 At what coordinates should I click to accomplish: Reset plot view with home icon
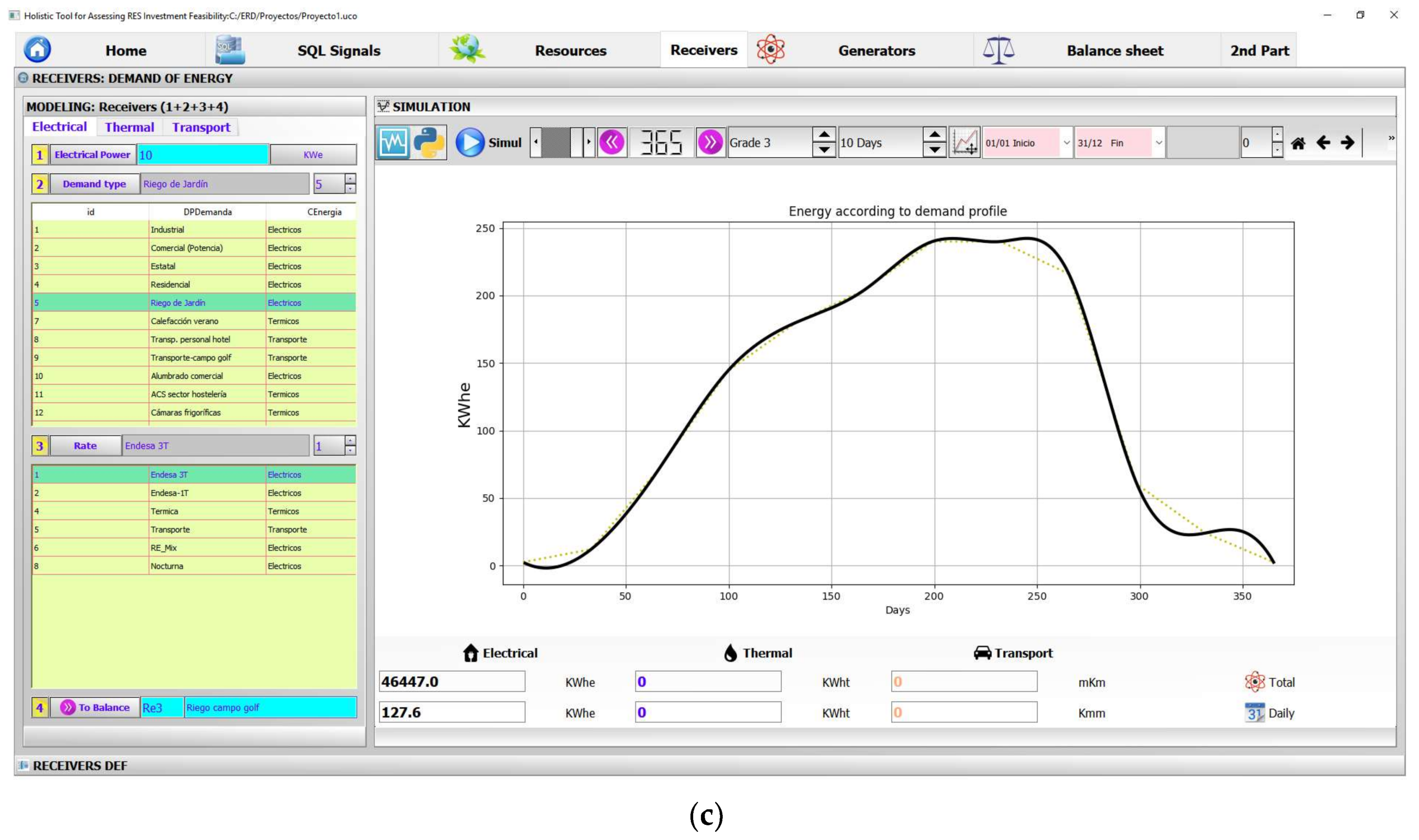[1298, 143]
